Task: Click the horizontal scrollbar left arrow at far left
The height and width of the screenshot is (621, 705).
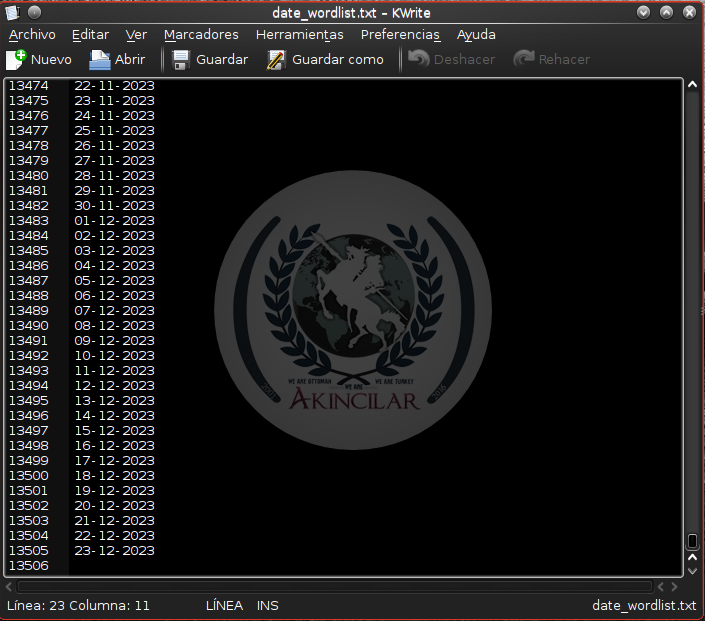Action: pos(9,586)
